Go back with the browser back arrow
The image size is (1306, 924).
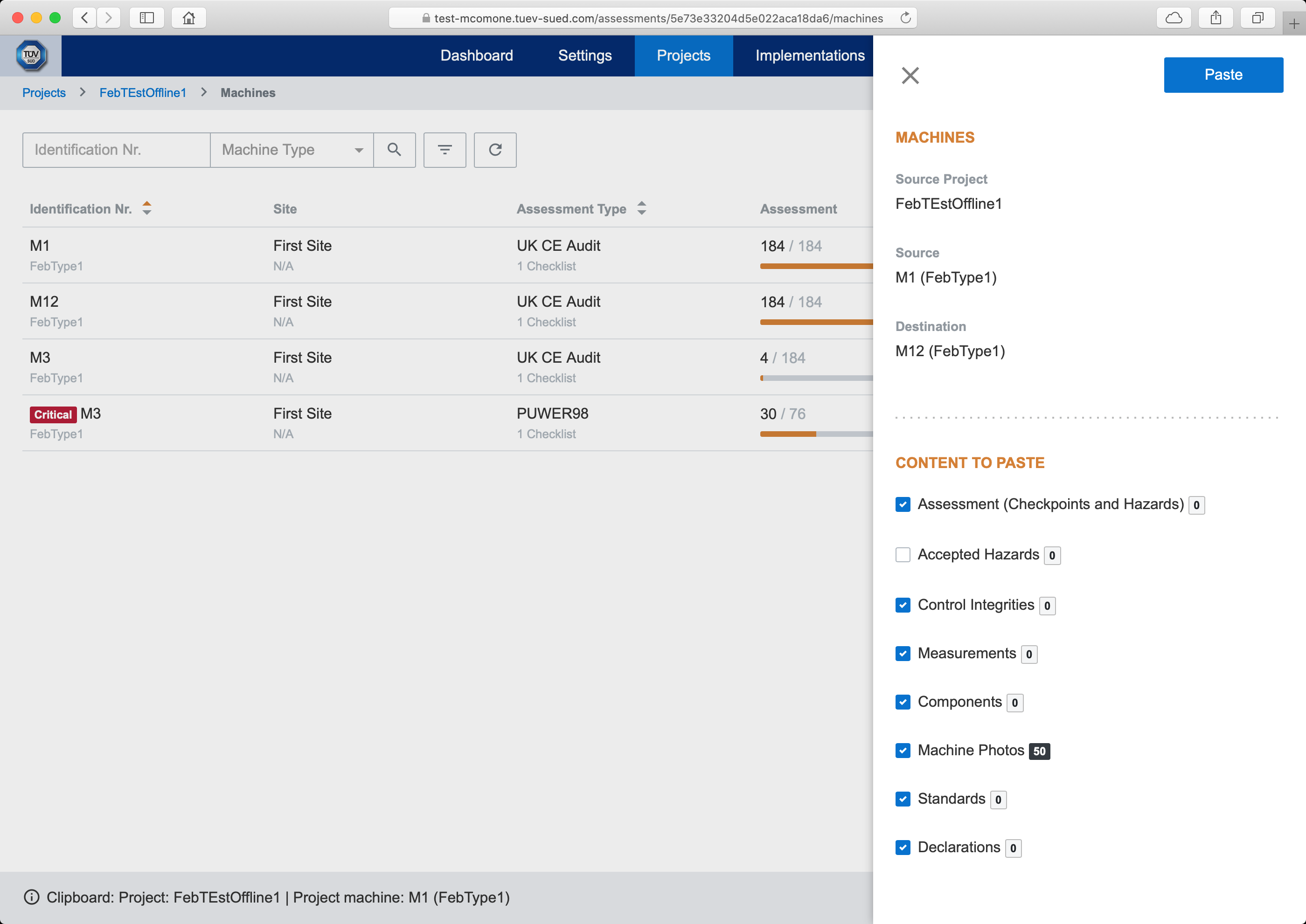[84, 18]
